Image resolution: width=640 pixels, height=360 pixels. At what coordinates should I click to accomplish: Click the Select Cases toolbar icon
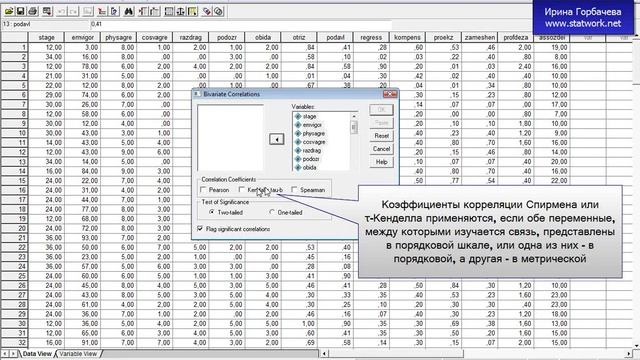[x=193, y=11]
